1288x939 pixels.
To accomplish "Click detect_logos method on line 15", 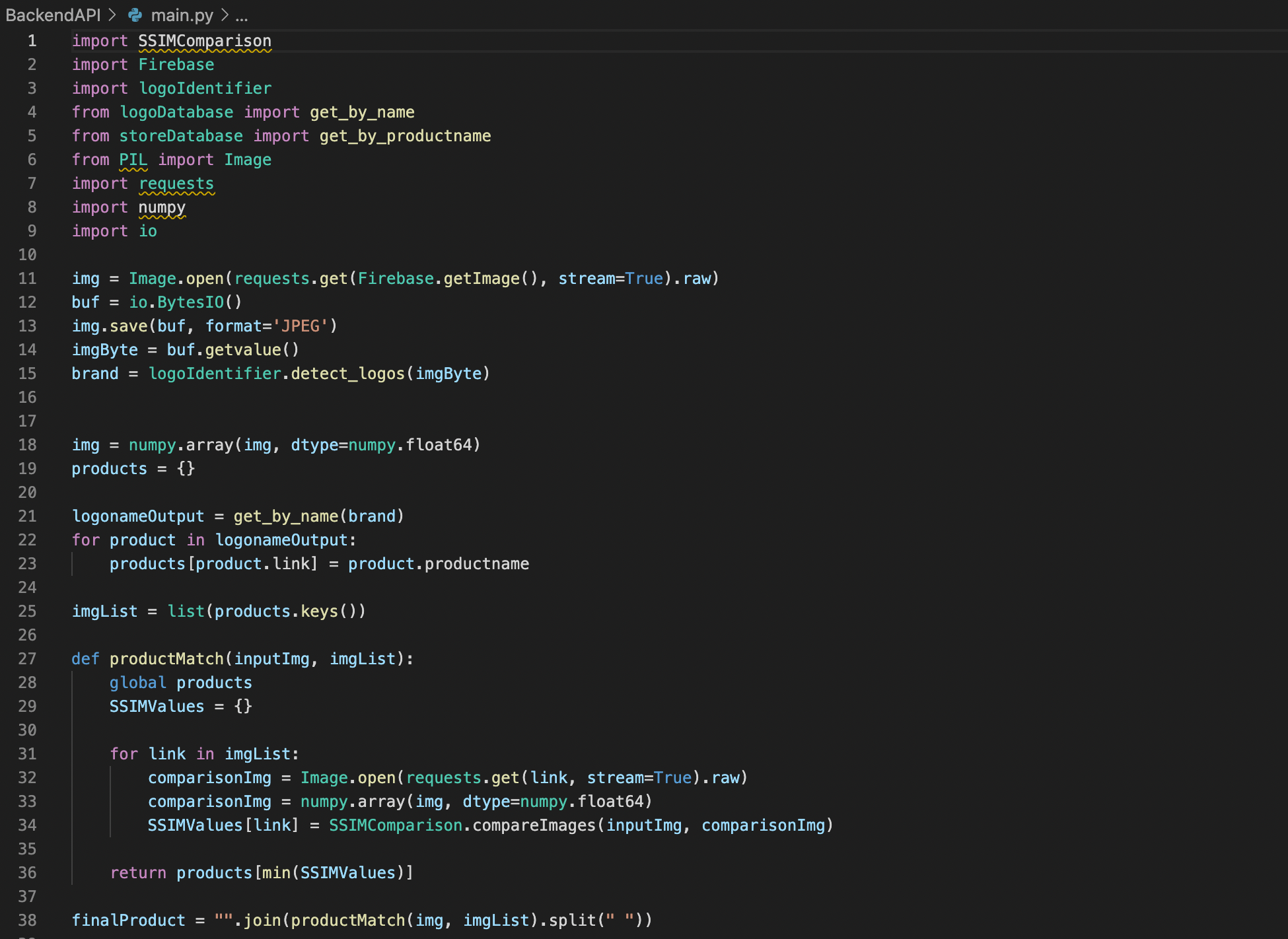I will click(347, 374).
